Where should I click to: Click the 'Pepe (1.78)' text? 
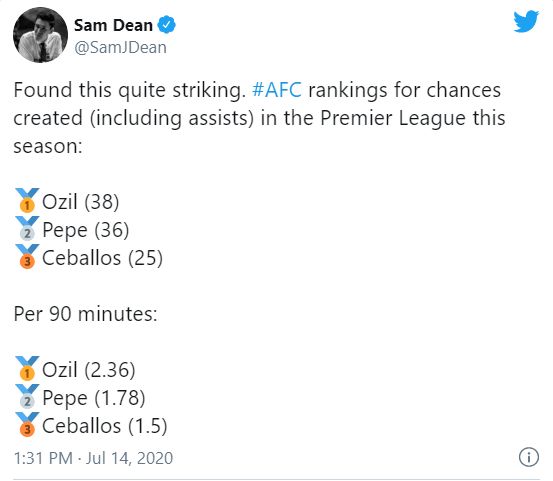pyautogui.click(x=94, y=398)
